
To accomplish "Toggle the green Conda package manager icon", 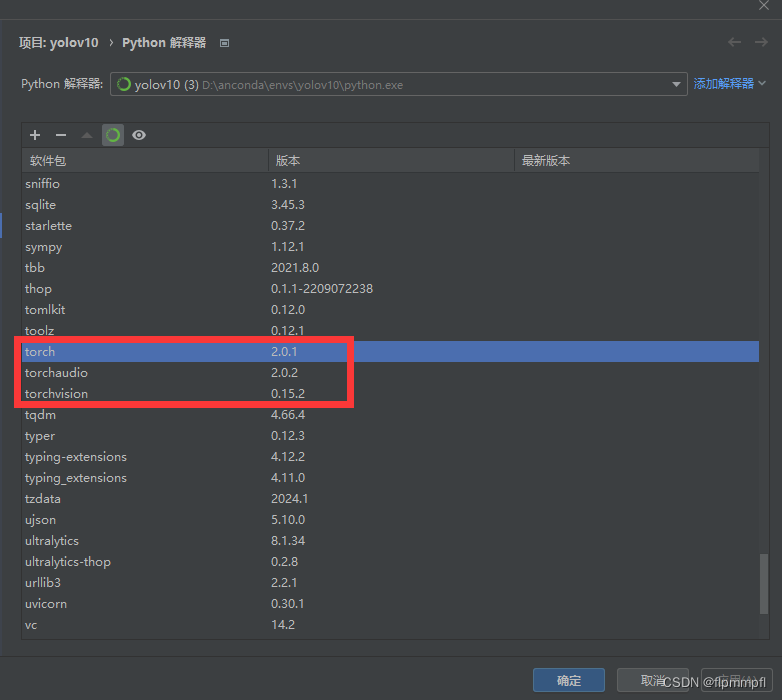I will pyautogui.click(x=113, y=135).
